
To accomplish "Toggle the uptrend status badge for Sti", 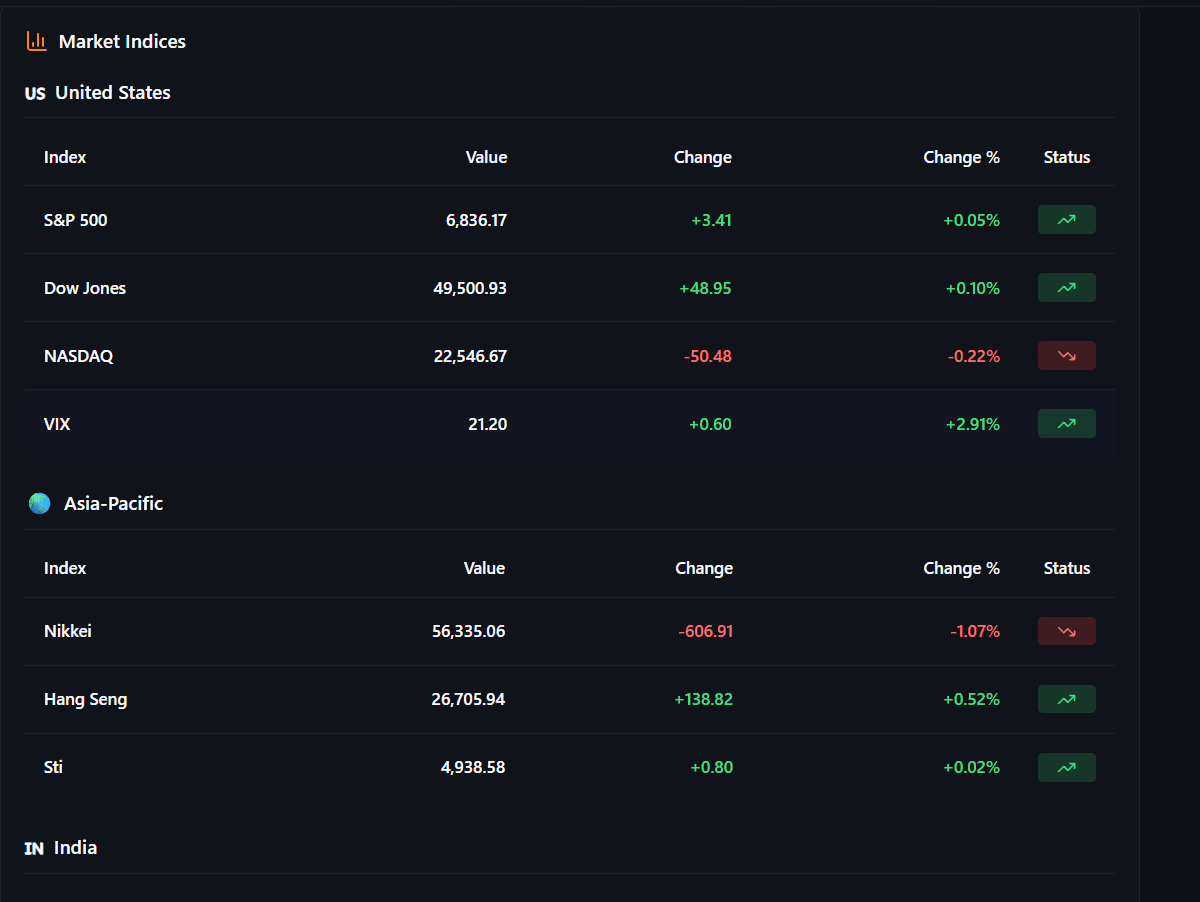I will pos(1066,767).
